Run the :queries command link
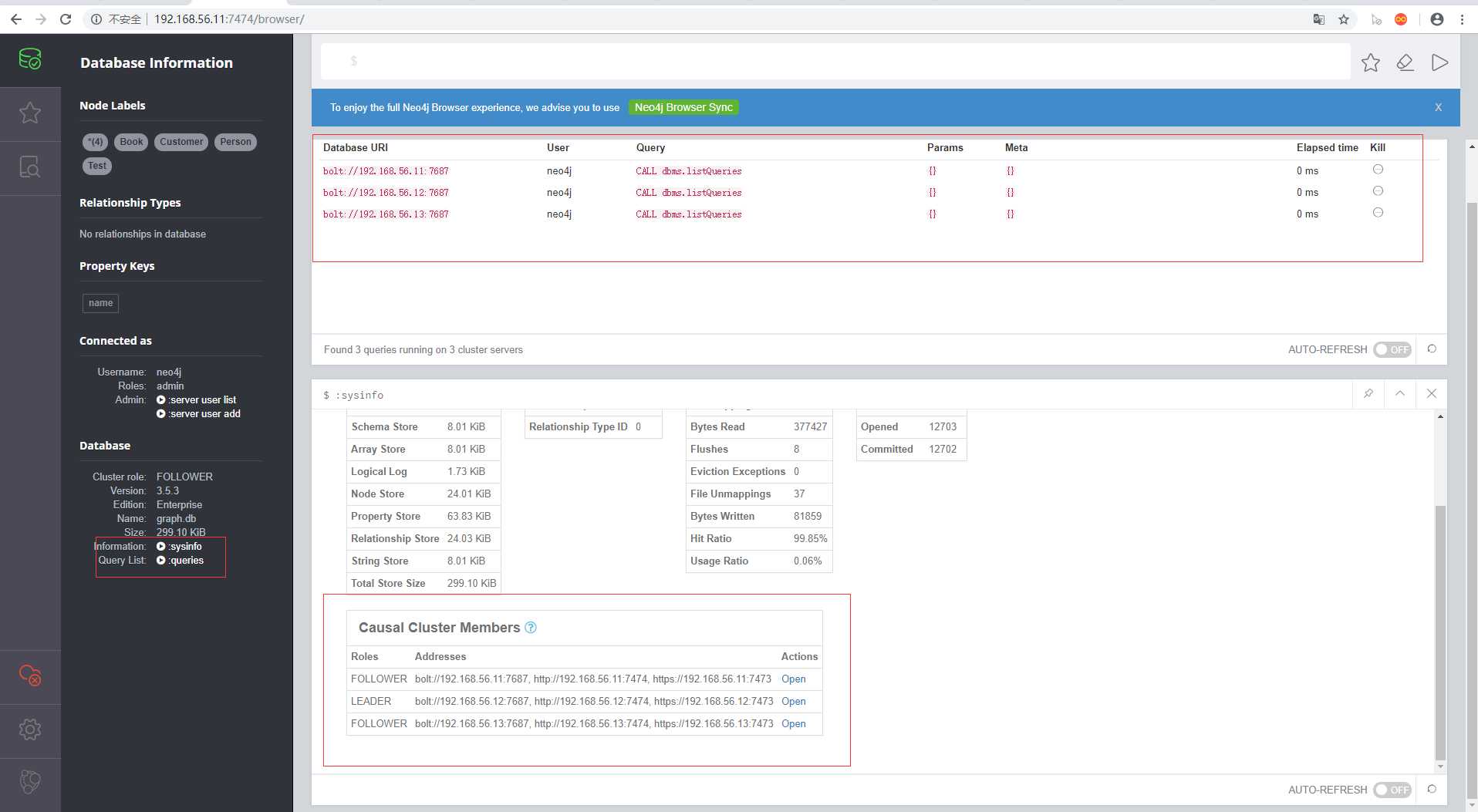 pyautogui.click(x=181, y=560)
